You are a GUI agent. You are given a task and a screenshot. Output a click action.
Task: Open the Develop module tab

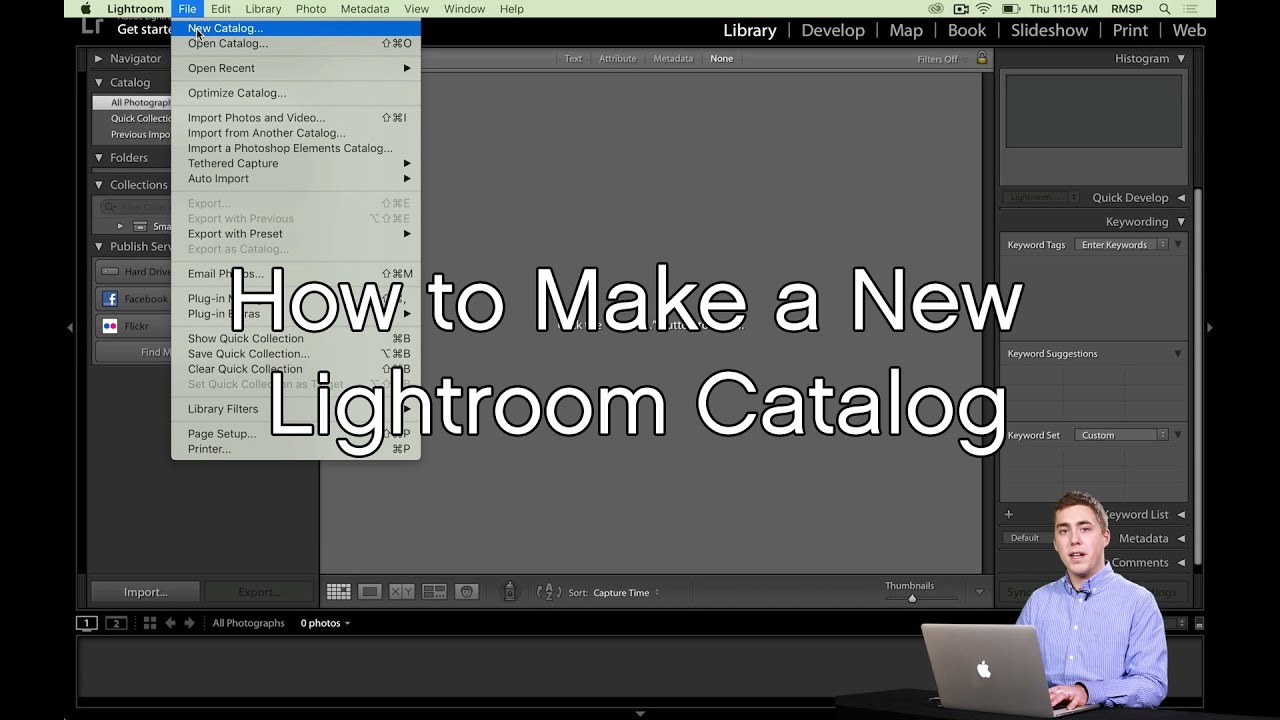[833, 30]
